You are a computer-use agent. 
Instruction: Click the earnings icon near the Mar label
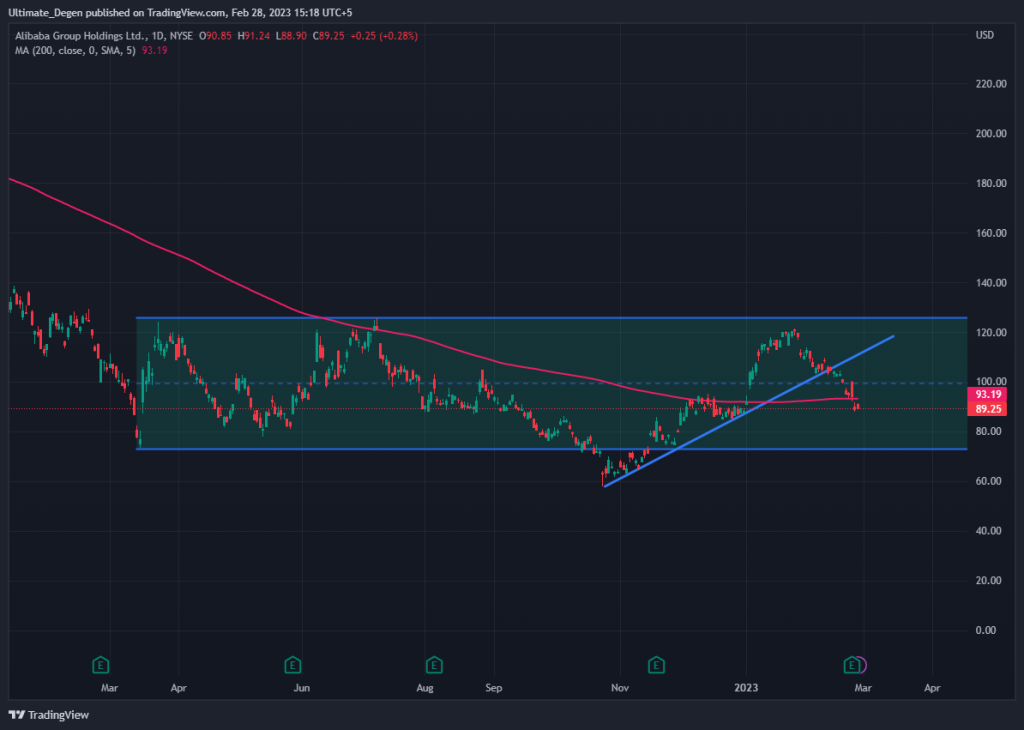coord(101,664)
